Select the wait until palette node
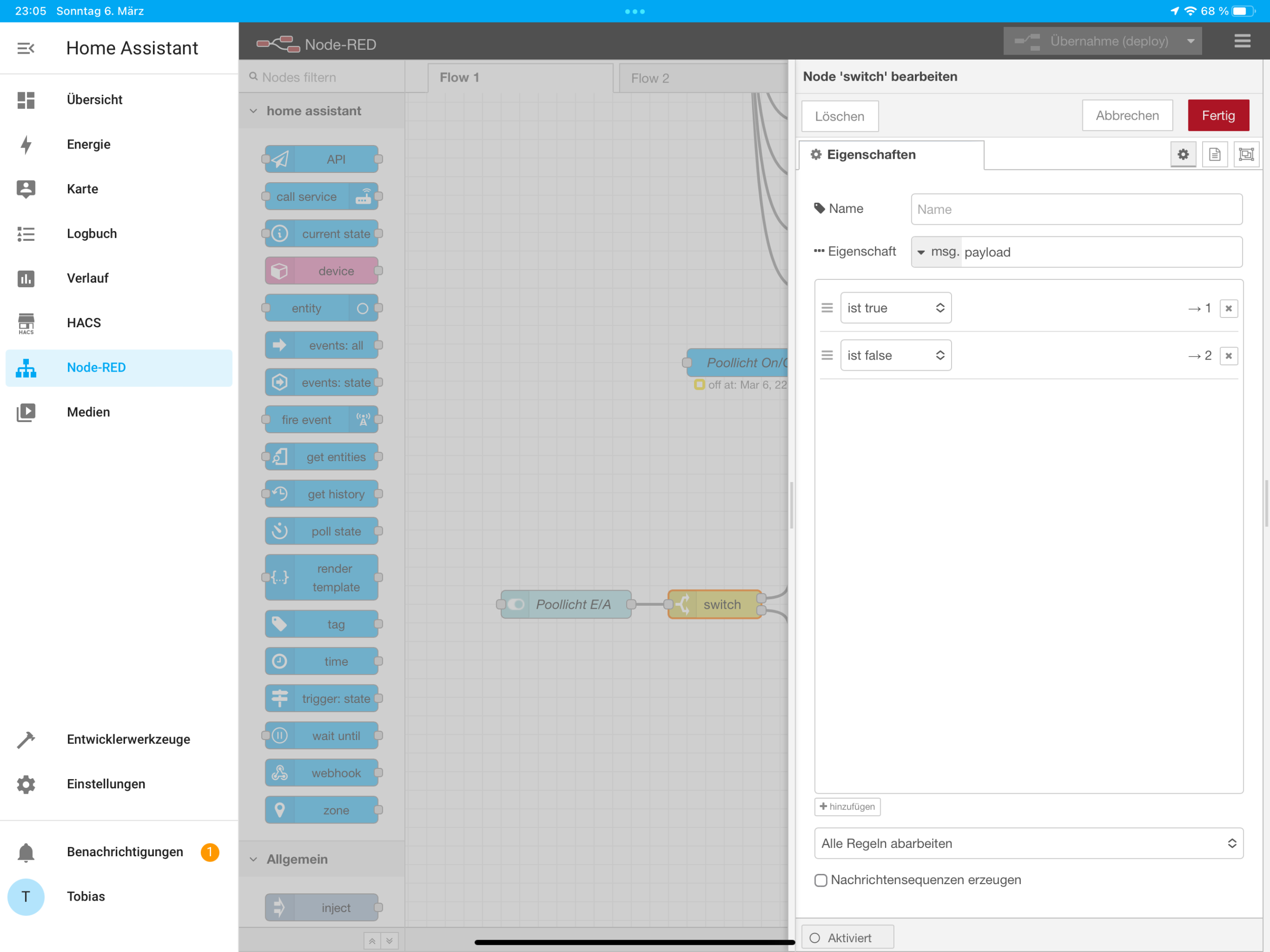The width and height of the screenshot is (1270, 952). 321,737
